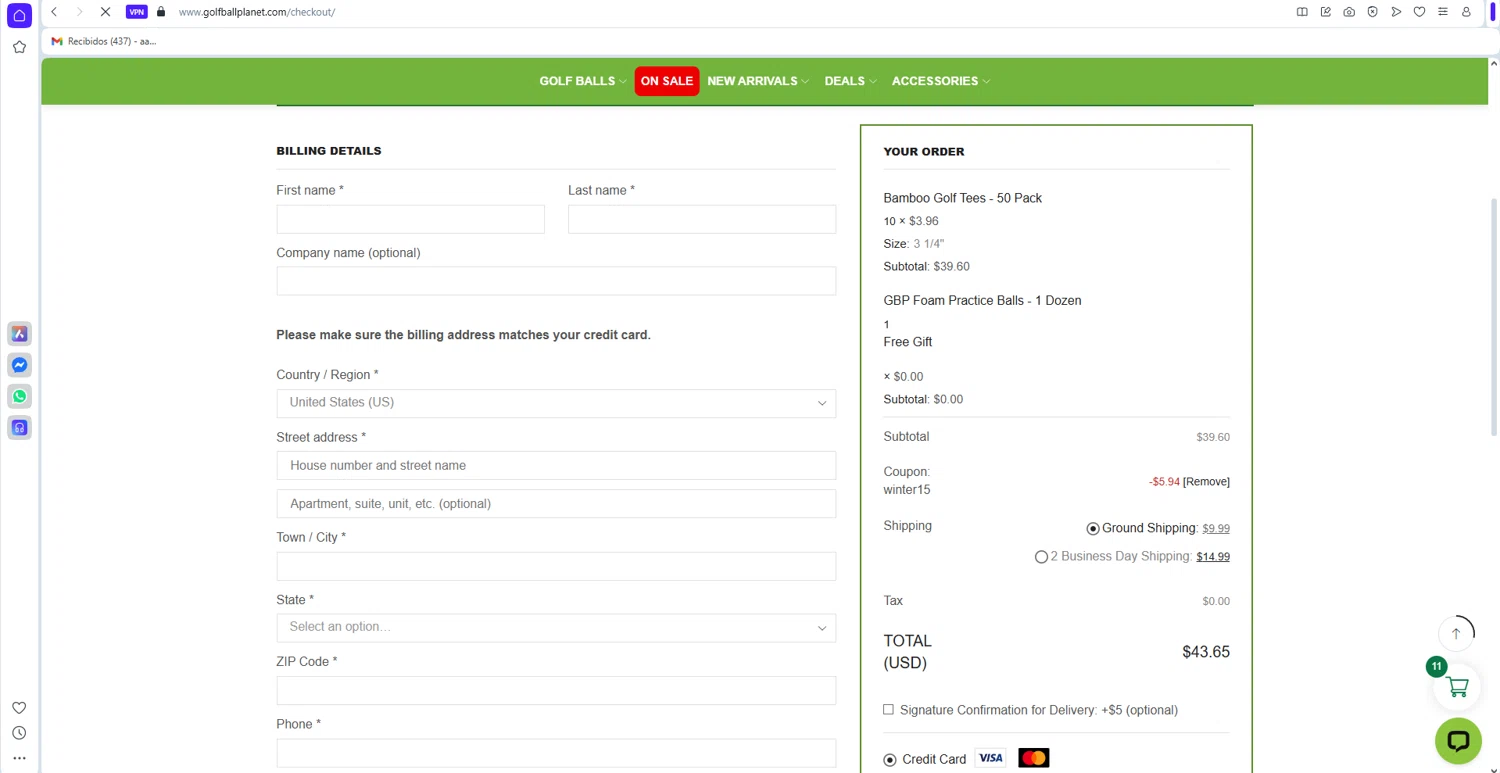Click the -$5.94 coupon discount value
Screen dimensions: 1500x773
pos(1164,481)
